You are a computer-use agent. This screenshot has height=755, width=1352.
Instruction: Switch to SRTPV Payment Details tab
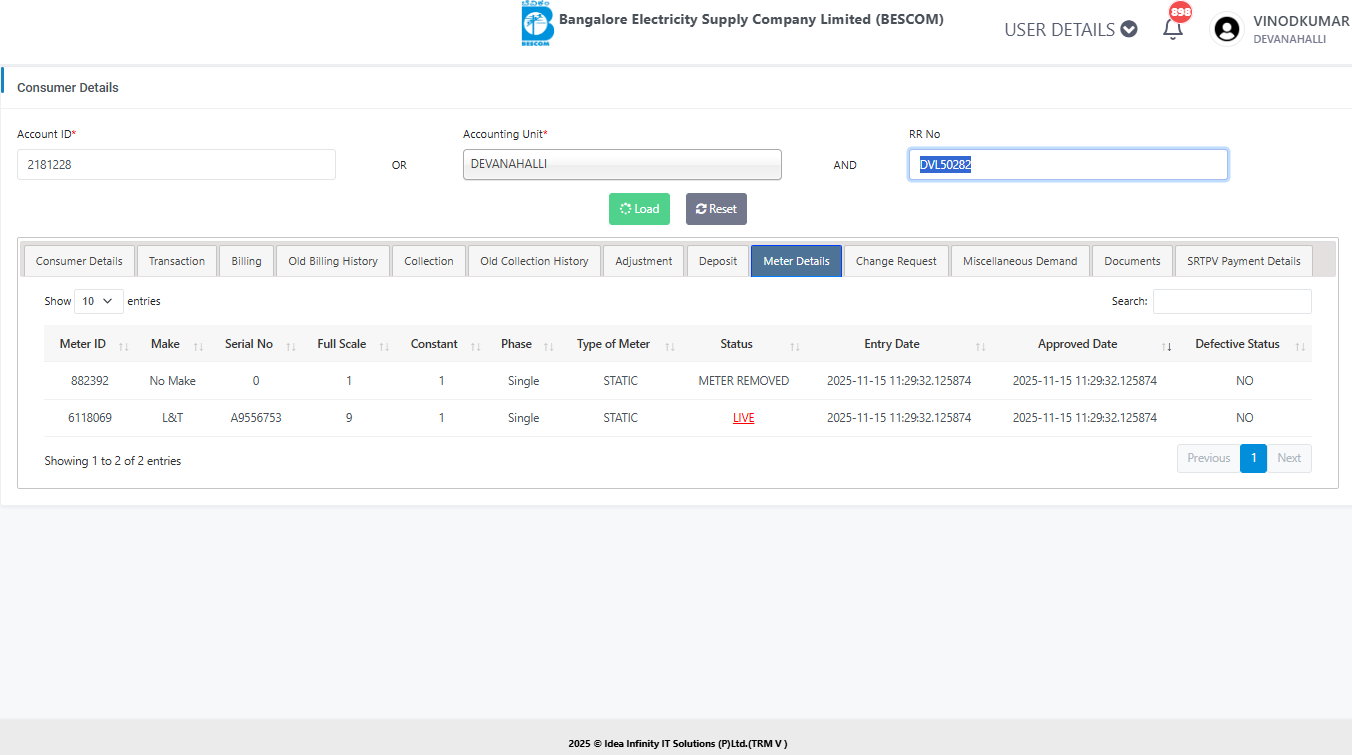(1243, 261)
